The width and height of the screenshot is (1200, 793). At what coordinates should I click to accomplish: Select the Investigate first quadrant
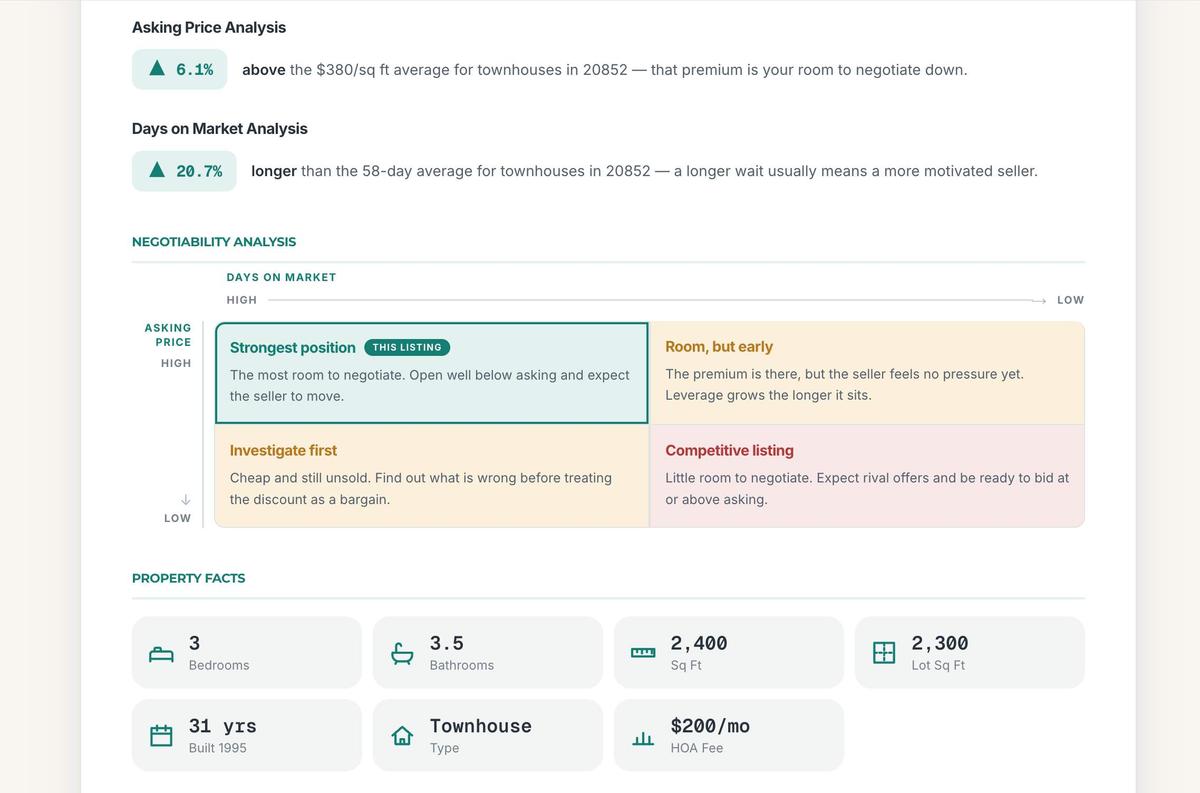432,476
